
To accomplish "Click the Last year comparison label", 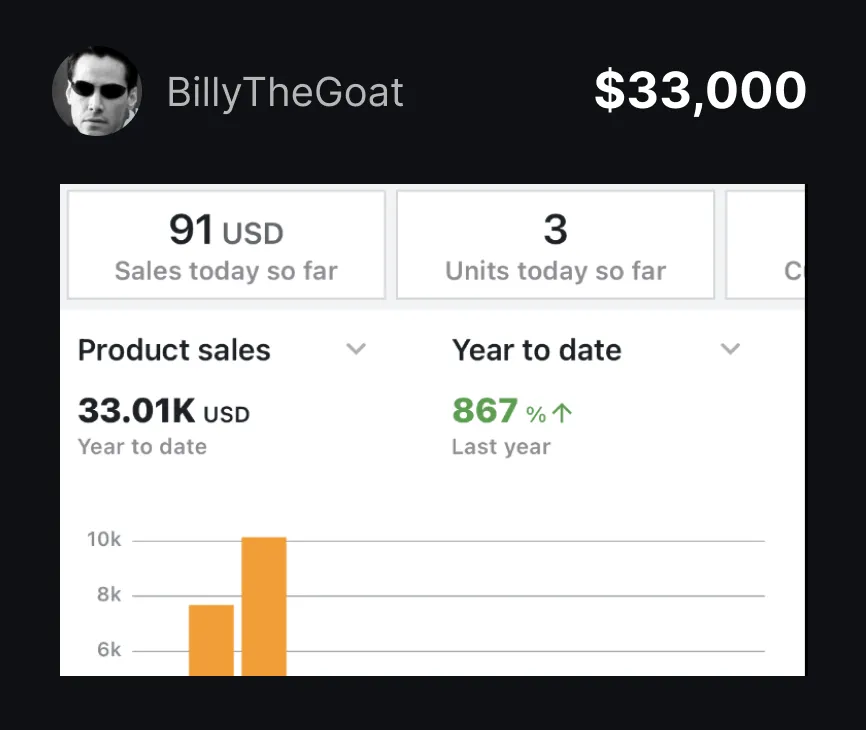I will tap(500, 447).
